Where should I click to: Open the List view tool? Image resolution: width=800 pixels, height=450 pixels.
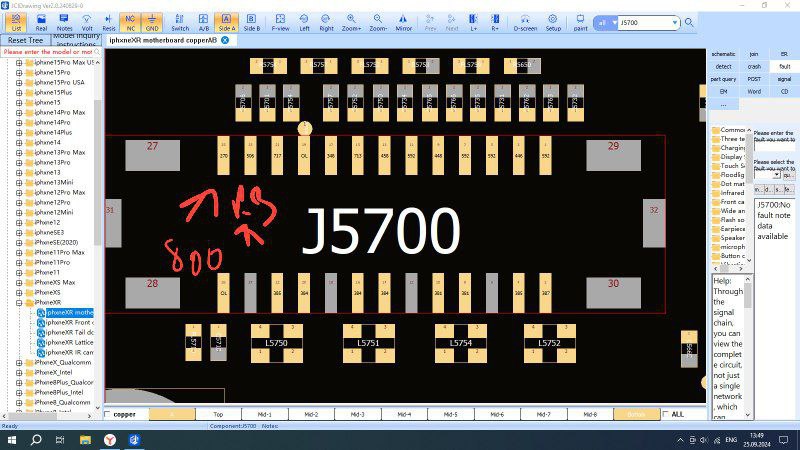[x=16, y=22]
